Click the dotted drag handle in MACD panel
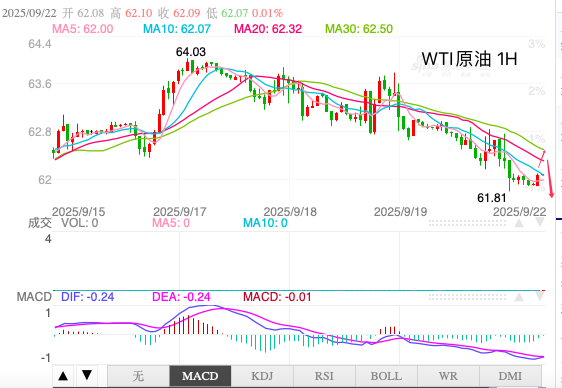 (467, 297)
